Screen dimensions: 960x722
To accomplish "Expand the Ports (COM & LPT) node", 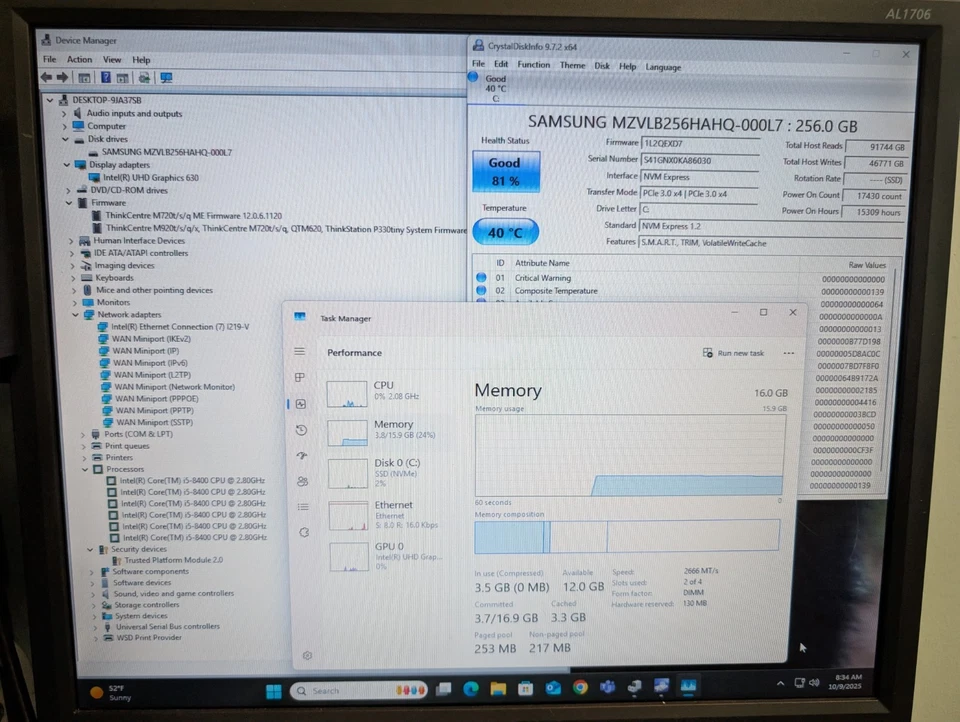I will (x=84, y=434).
